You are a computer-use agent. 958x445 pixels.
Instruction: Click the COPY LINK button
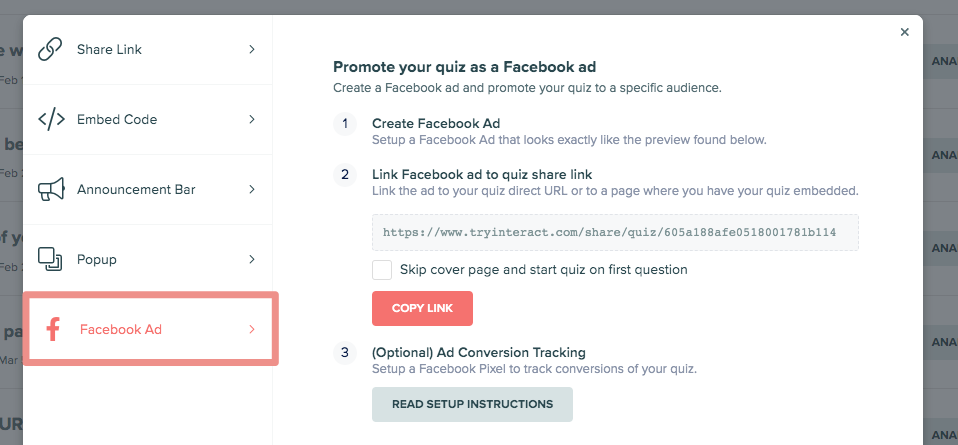[x=422, y=308]
